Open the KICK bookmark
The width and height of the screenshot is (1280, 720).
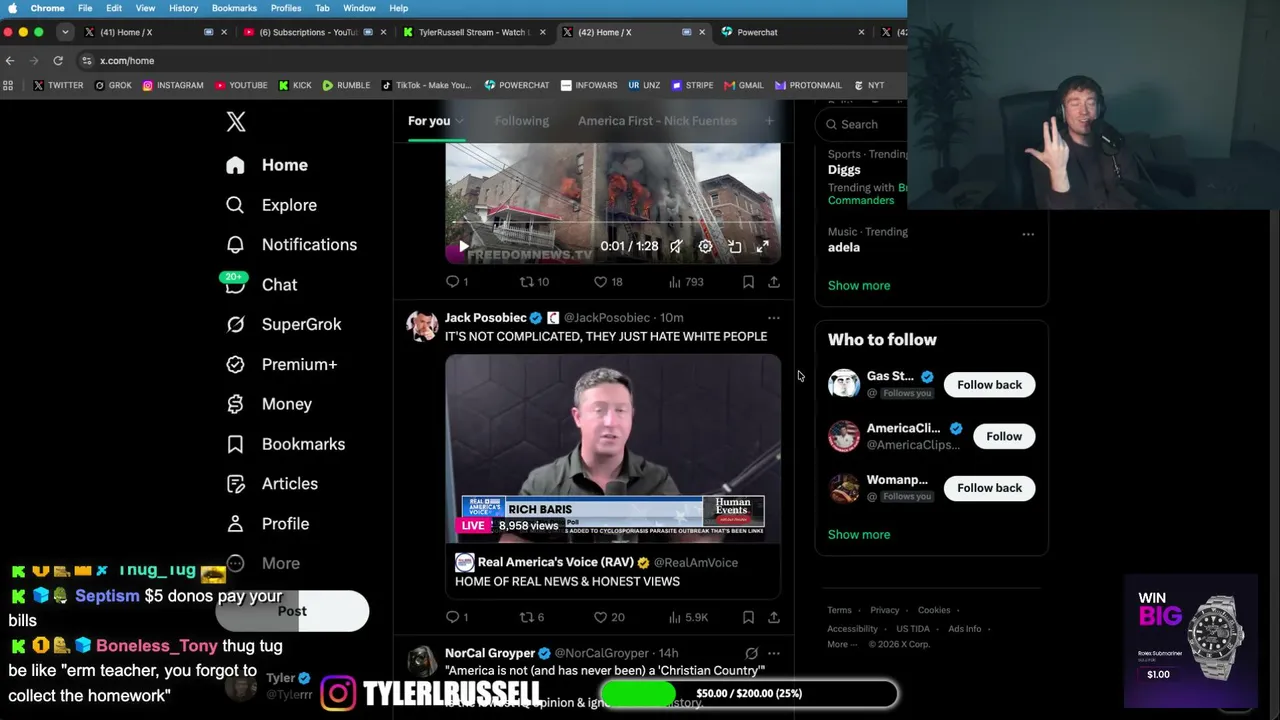[295, 86]
